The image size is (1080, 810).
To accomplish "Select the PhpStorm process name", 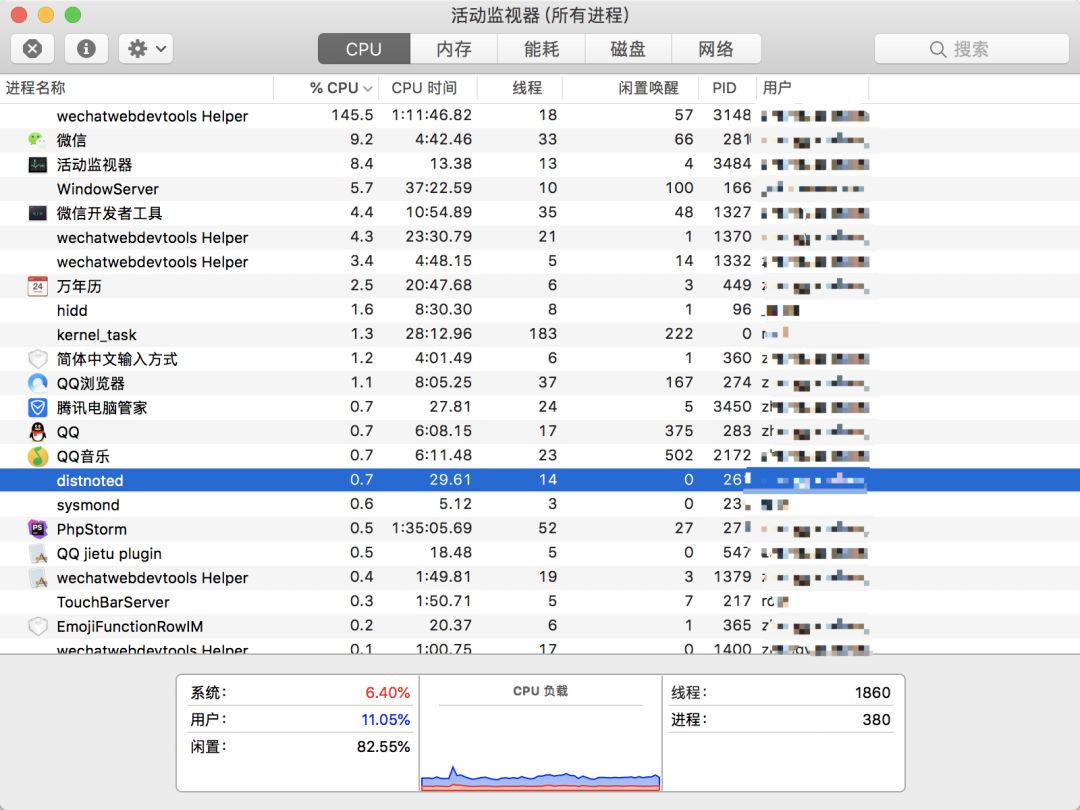I will (92, 529).
